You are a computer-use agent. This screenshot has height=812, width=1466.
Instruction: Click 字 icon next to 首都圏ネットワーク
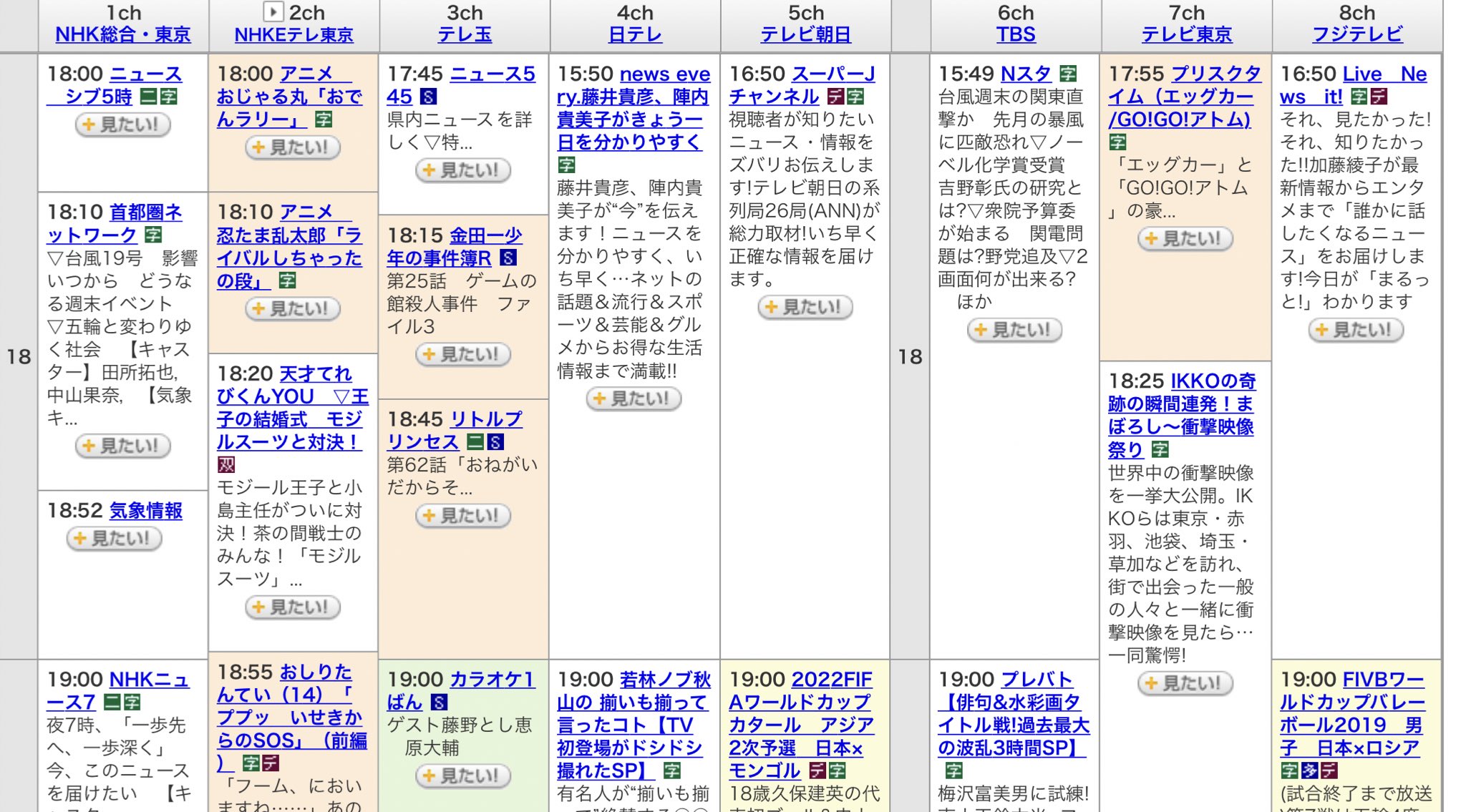(153, 235)
